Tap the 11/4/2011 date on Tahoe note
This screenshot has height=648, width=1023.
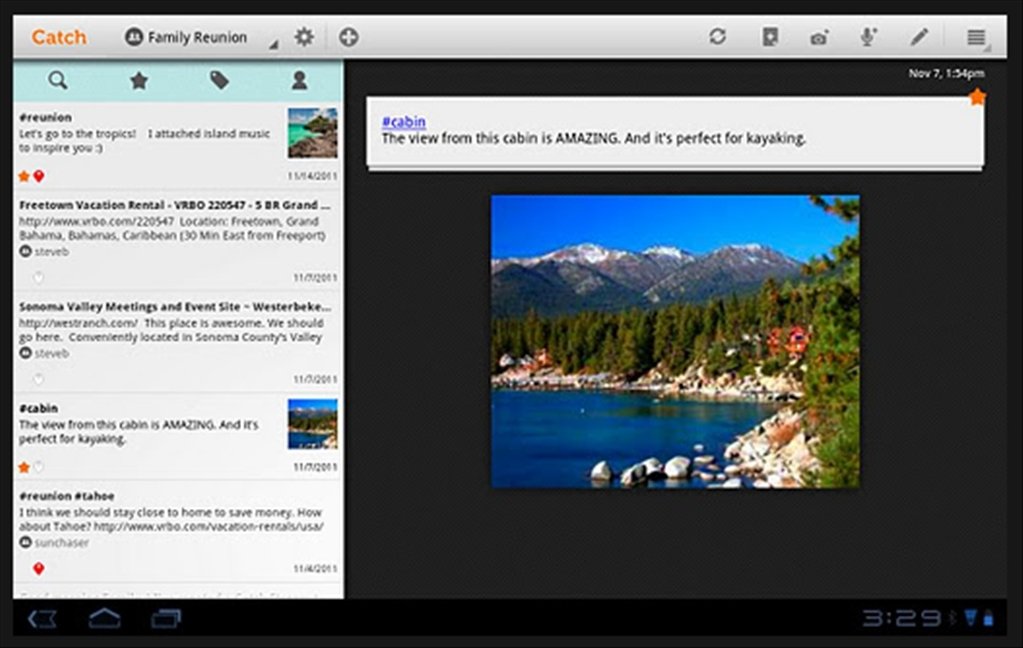coord(315,569)
